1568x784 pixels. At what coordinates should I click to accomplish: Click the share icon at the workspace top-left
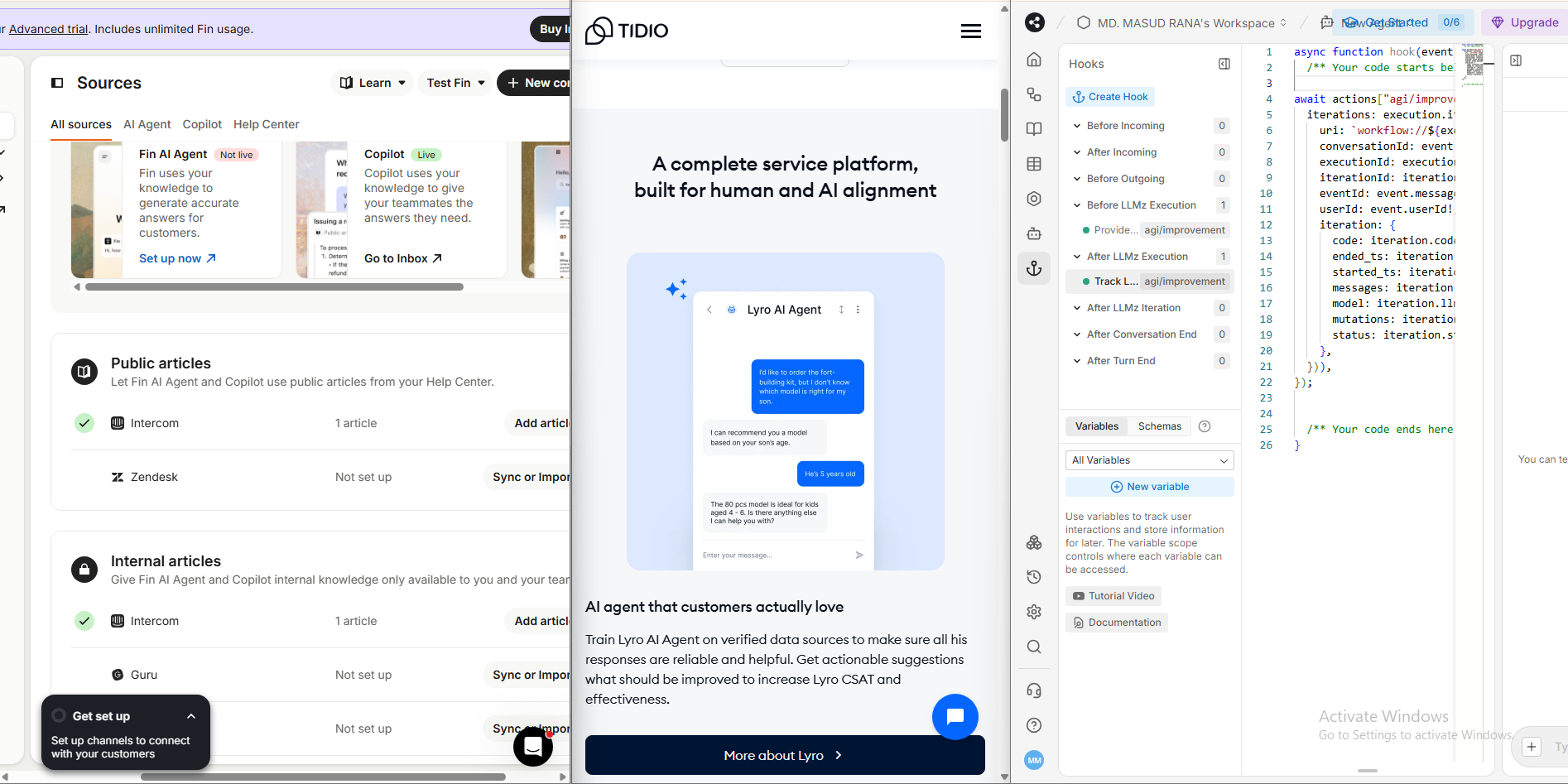pos(1034,22)
